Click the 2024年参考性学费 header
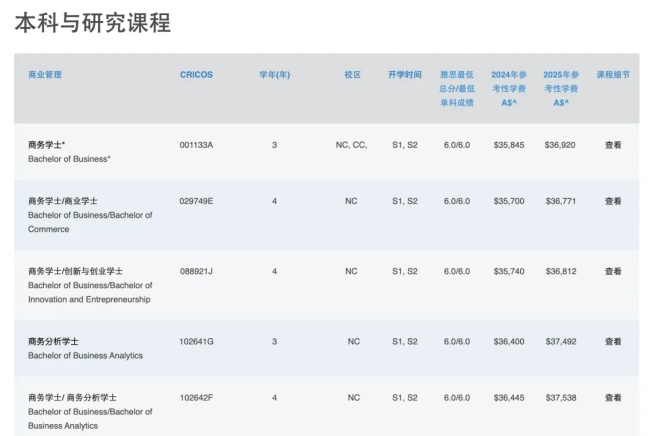Viewport: 650px width, 436px height. (509, 89)
